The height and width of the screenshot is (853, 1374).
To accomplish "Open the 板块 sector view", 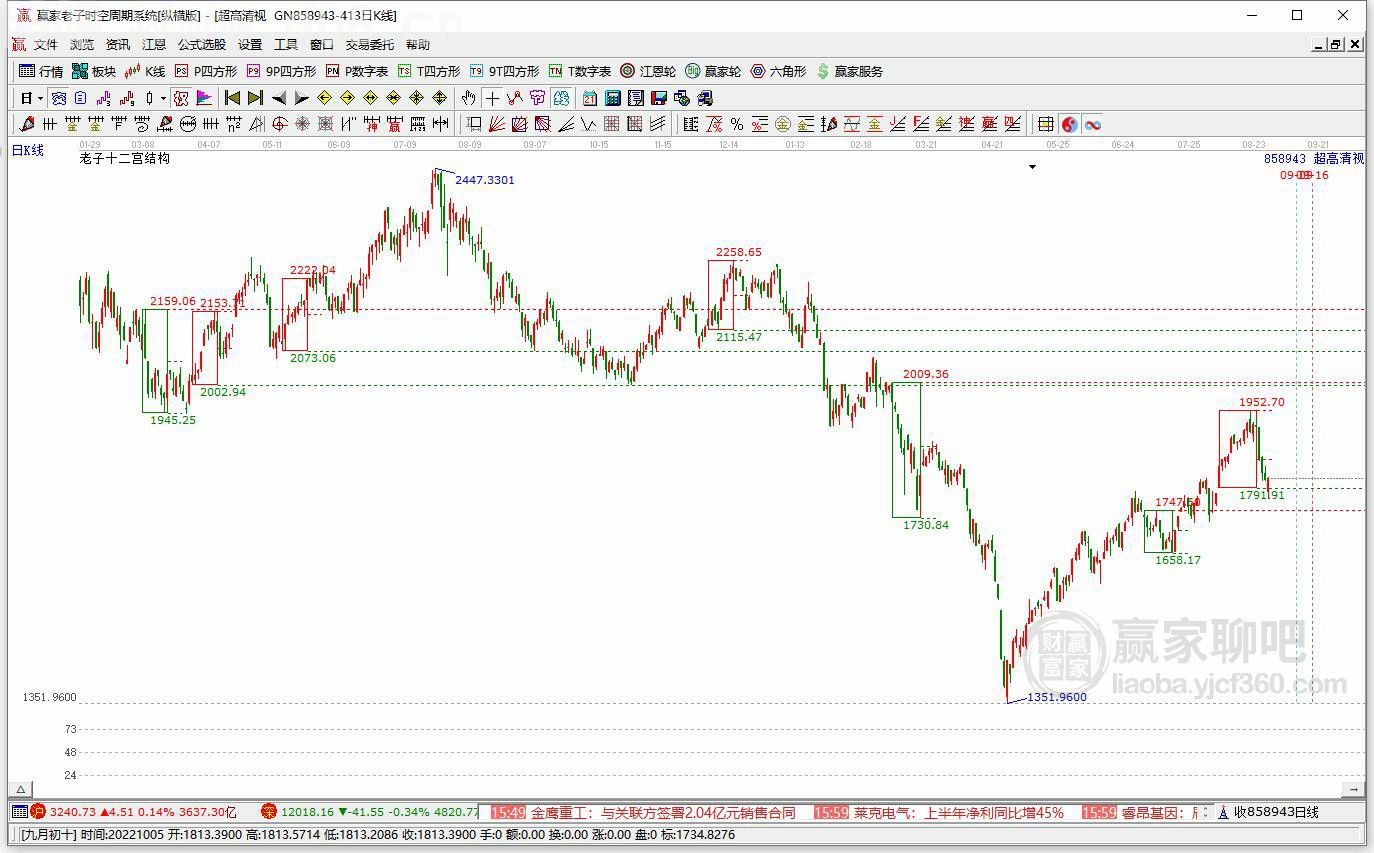I will [94, 71].
